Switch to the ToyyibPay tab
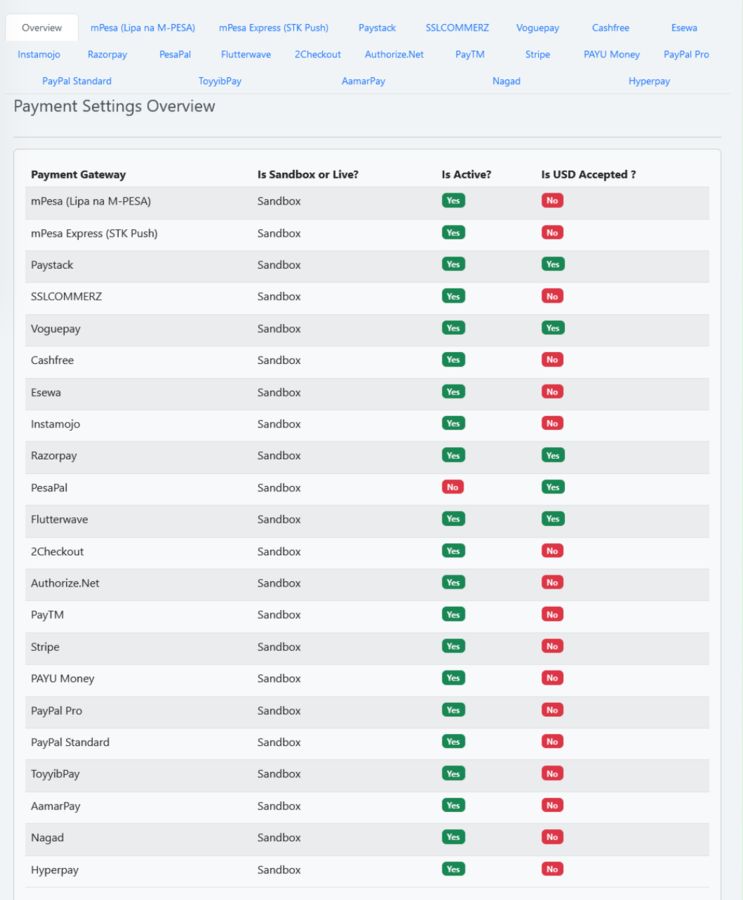743x900 pixels. [220, 81]
